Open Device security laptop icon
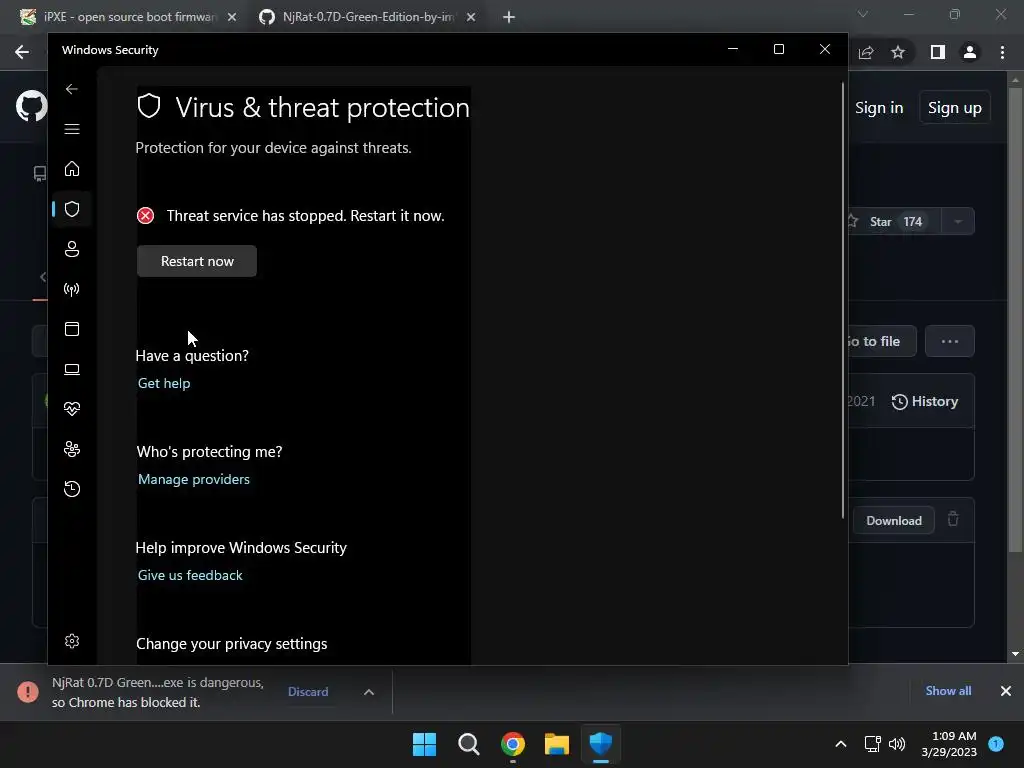 [72, 369]
